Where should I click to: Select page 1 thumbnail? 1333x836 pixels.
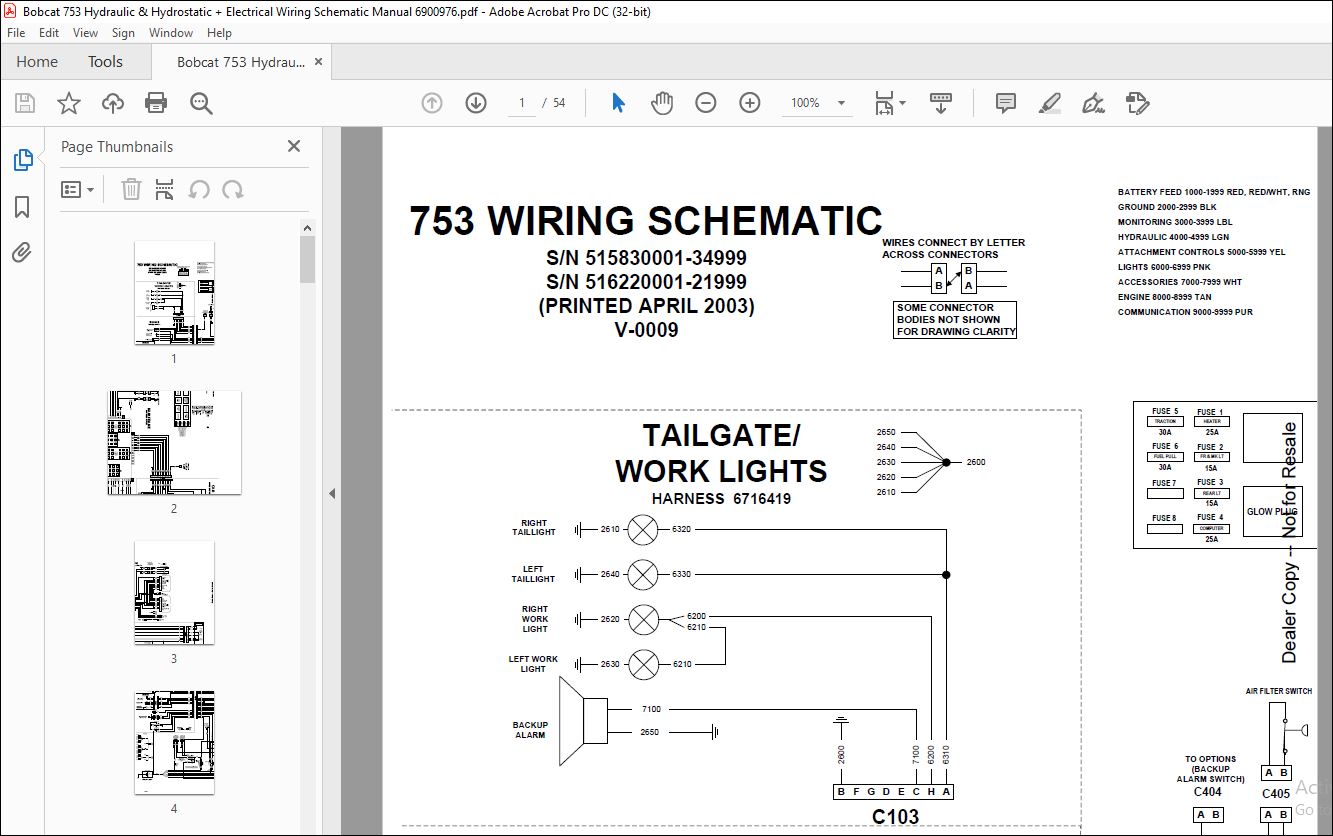(x=174, y=293)
